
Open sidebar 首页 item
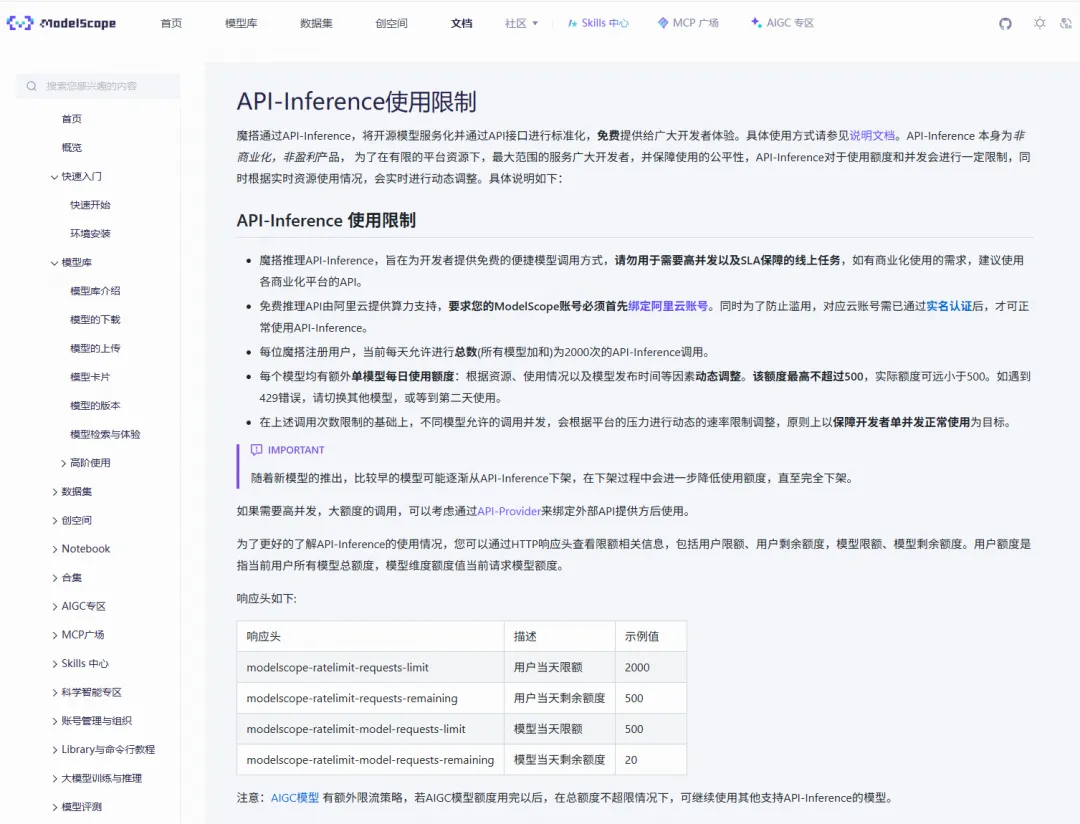click(x=72, y=119)
